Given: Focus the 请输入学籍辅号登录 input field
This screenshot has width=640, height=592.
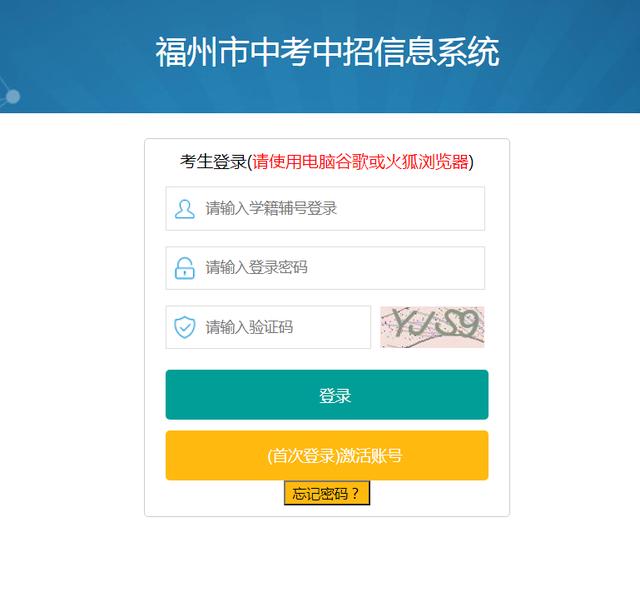Looking at the screenshot, I should pyautogui.click(x=325, y=209).
